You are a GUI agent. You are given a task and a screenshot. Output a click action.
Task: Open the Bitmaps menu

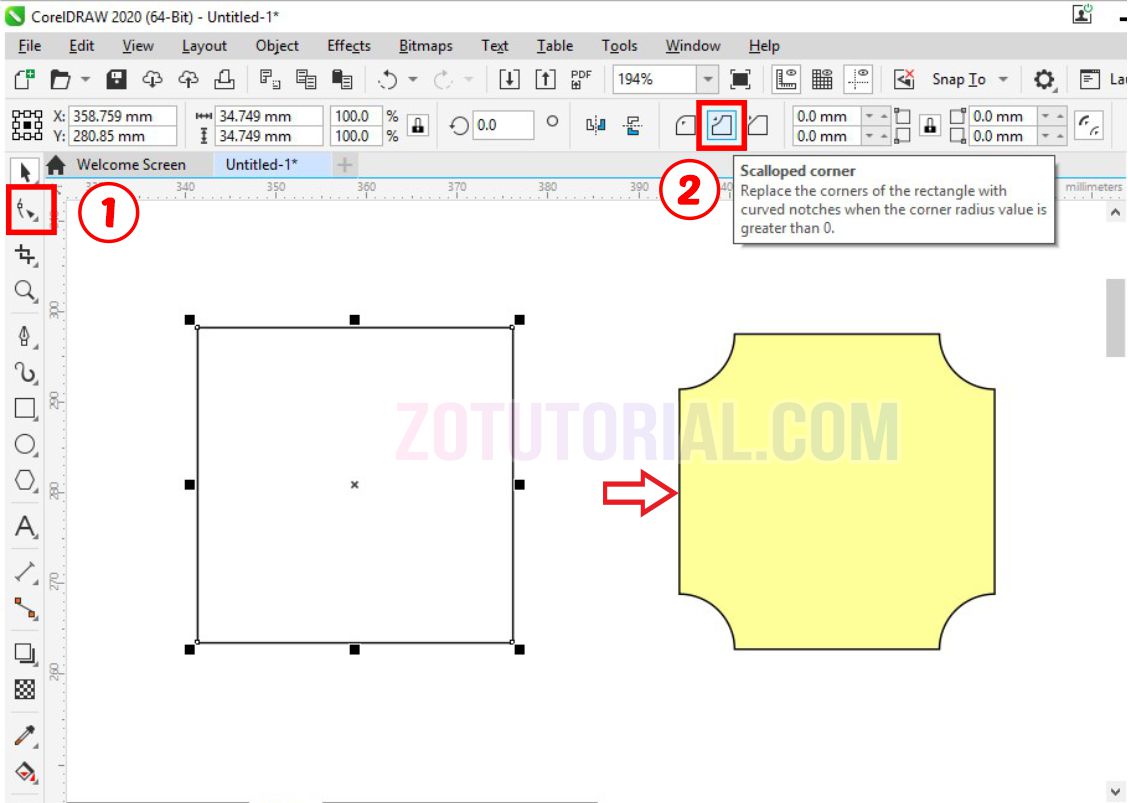point(425,46)
